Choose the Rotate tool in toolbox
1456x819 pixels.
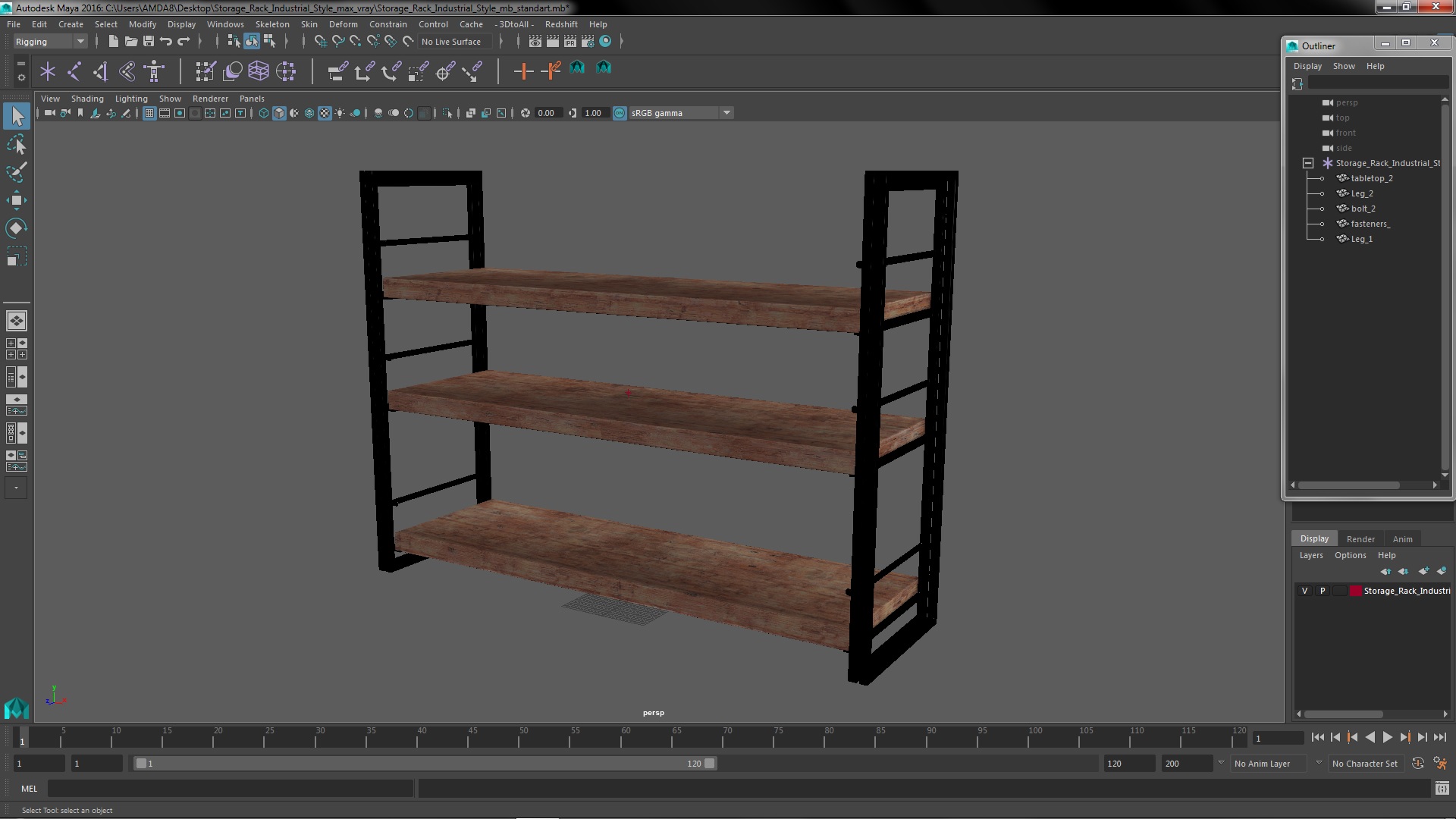(17, 228)
